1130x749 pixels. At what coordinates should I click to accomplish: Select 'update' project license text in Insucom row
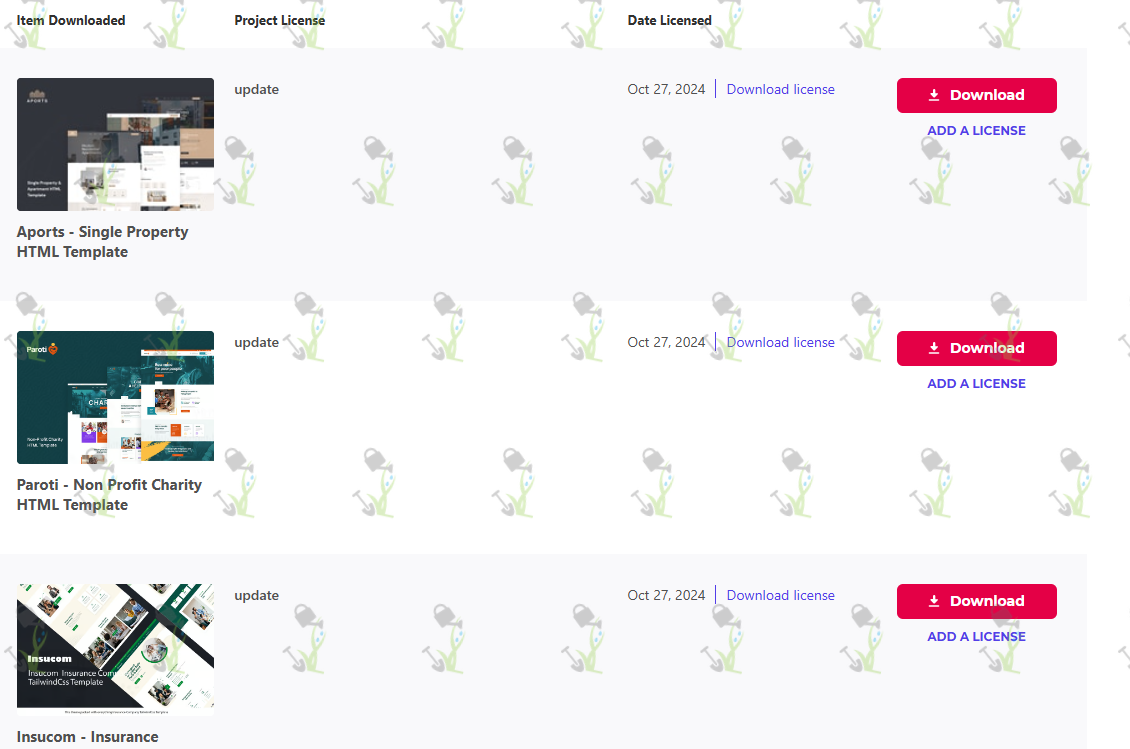pyautogui.click(x=257, y=595)
